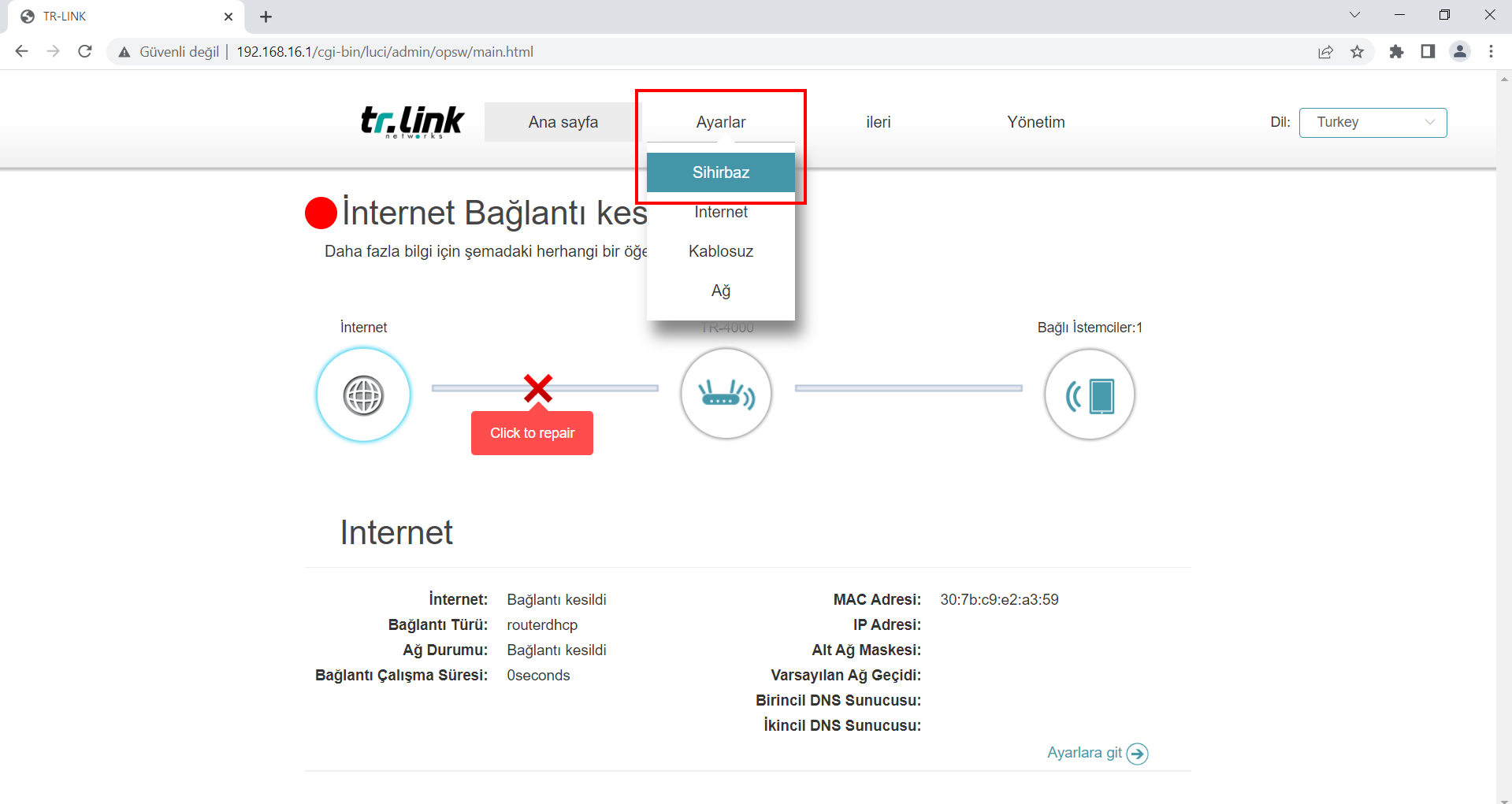This screenshot has height=804, width=1512.
Task: Toggle the browser side panel icon
Action: click(x=1428, y=52)
